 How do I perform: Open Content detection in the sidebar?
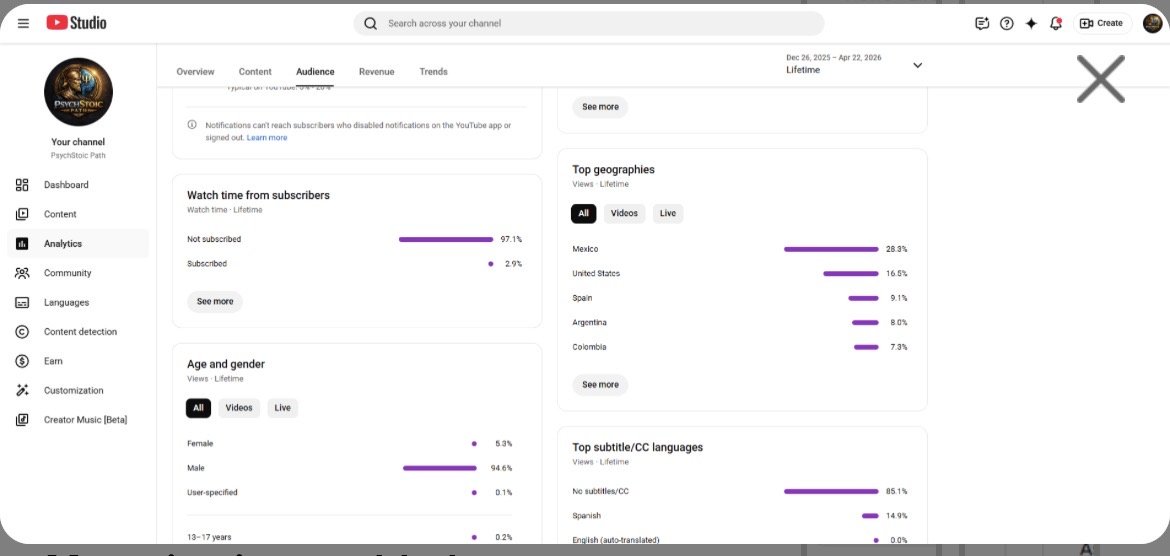pyautogui.click(x=78, y=331)
